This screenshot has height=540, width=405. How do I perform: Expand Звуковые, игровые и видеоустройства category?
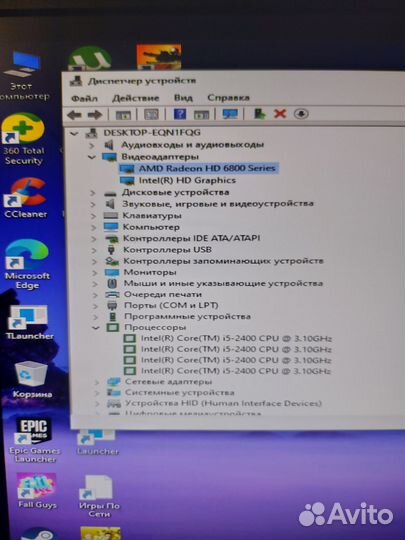click(x=93, y=205)
